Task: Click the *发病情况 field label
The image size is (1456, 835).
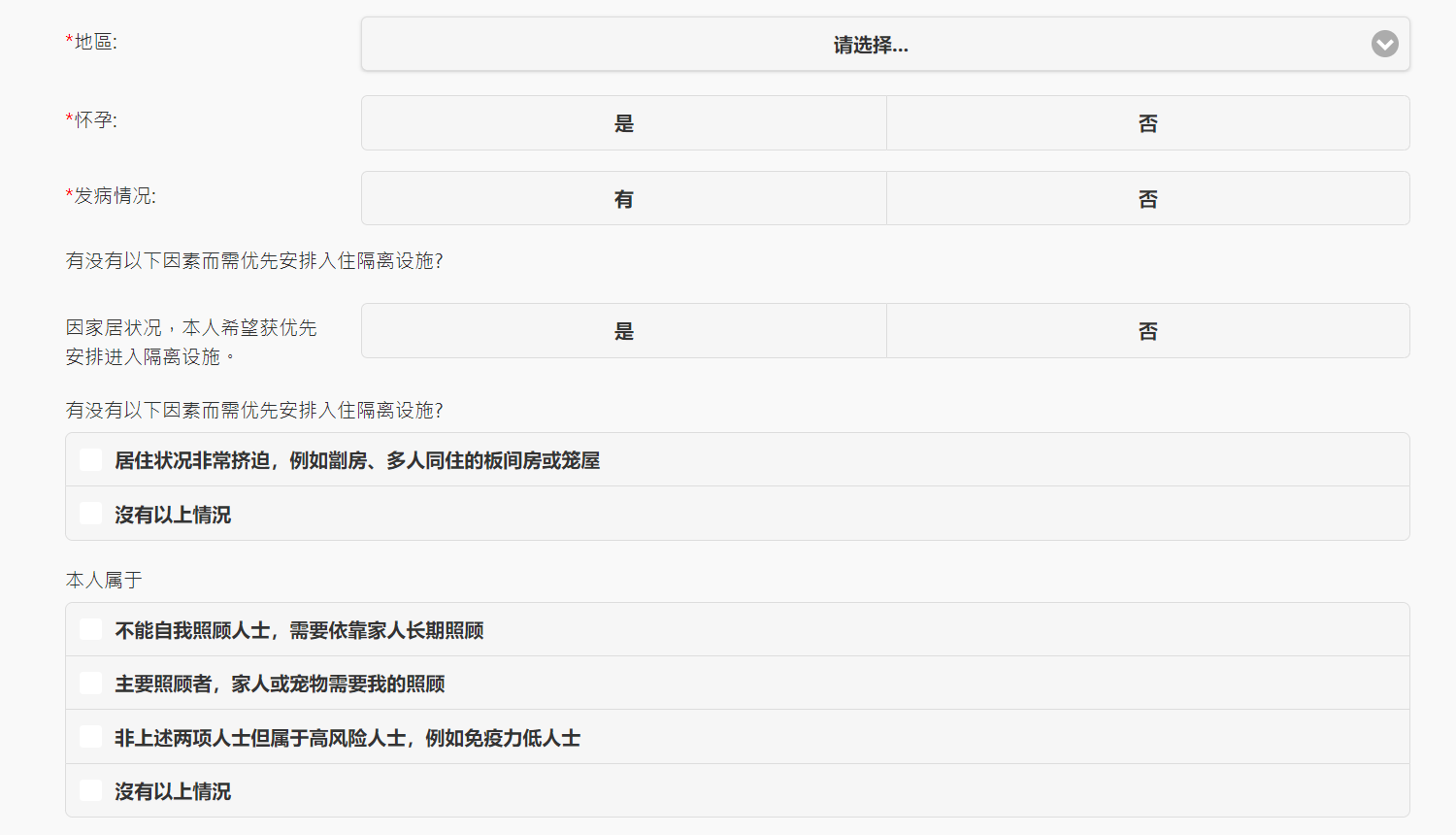Action: point(111,196)
